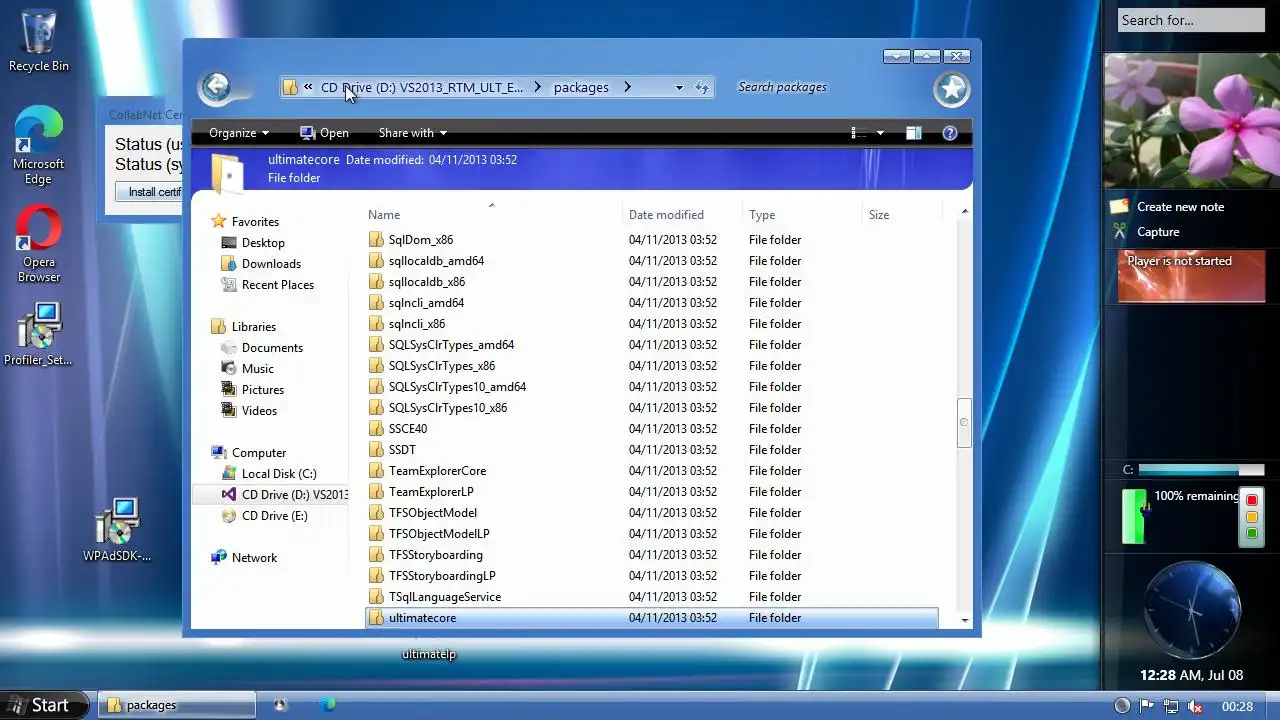Click the Back navigation arrow in Explorer
Viewport: 1280px width, 720px height.
tap(216, 87)
